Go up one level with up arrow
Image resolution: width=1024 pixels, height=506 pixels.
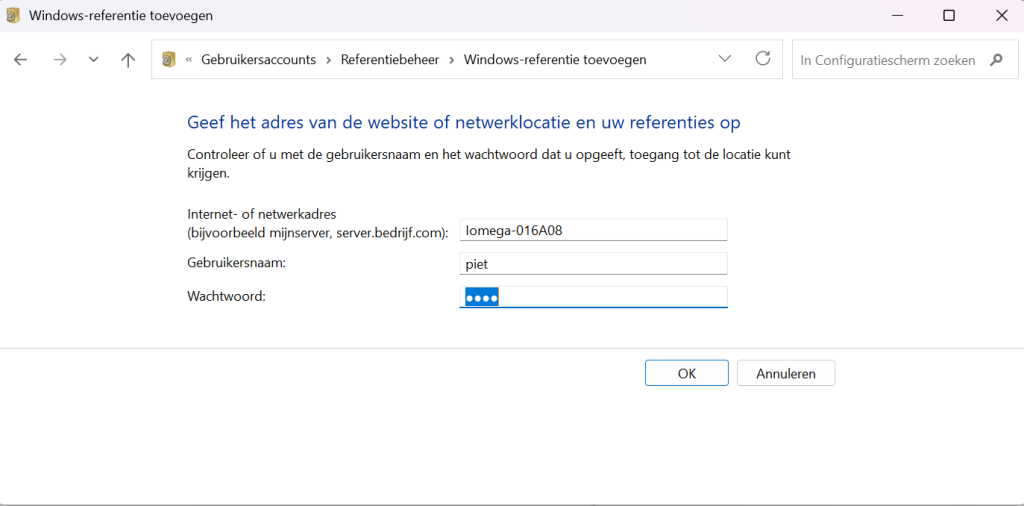pos(128,60)
